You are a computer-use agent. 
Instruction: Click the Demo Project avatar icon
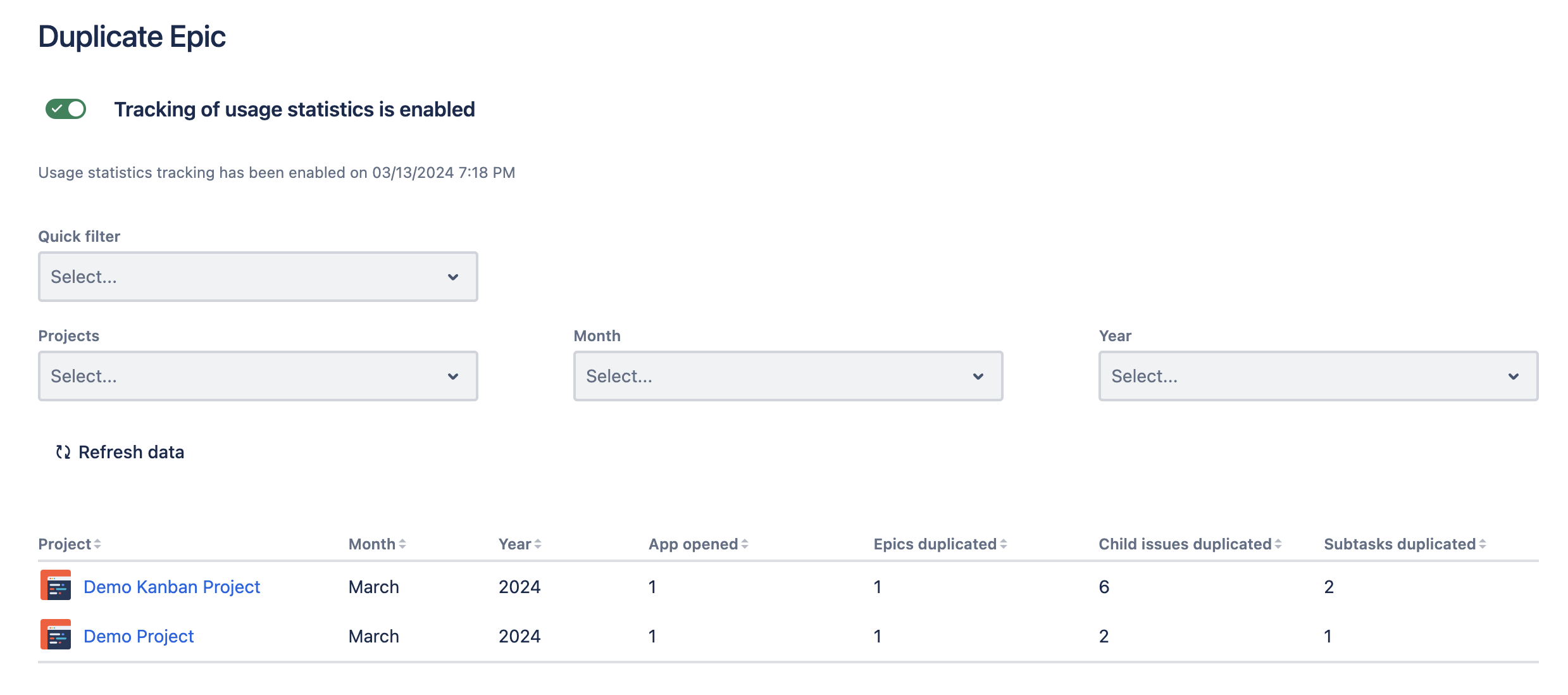point(56,635)
